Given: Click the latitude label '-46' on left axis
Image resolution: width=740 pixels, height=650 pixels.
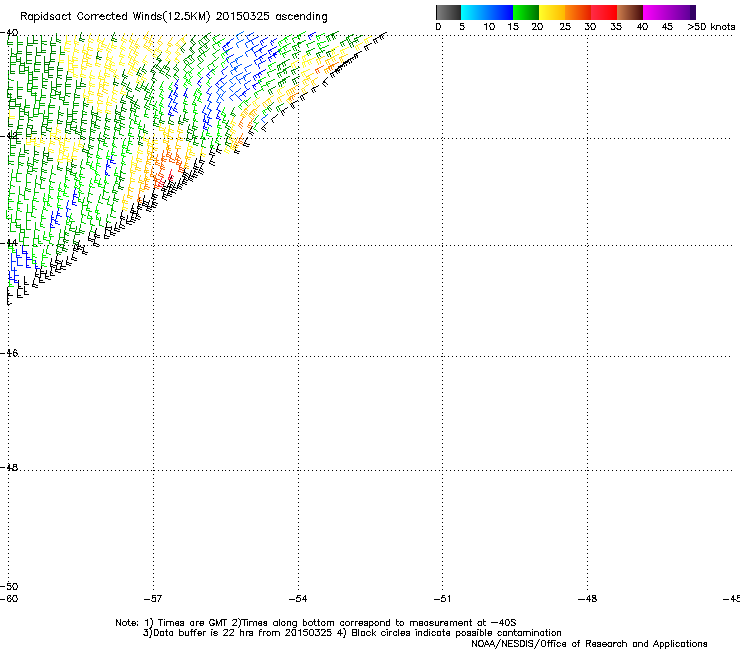Looking at the screenshot, I should coord(9,353).
